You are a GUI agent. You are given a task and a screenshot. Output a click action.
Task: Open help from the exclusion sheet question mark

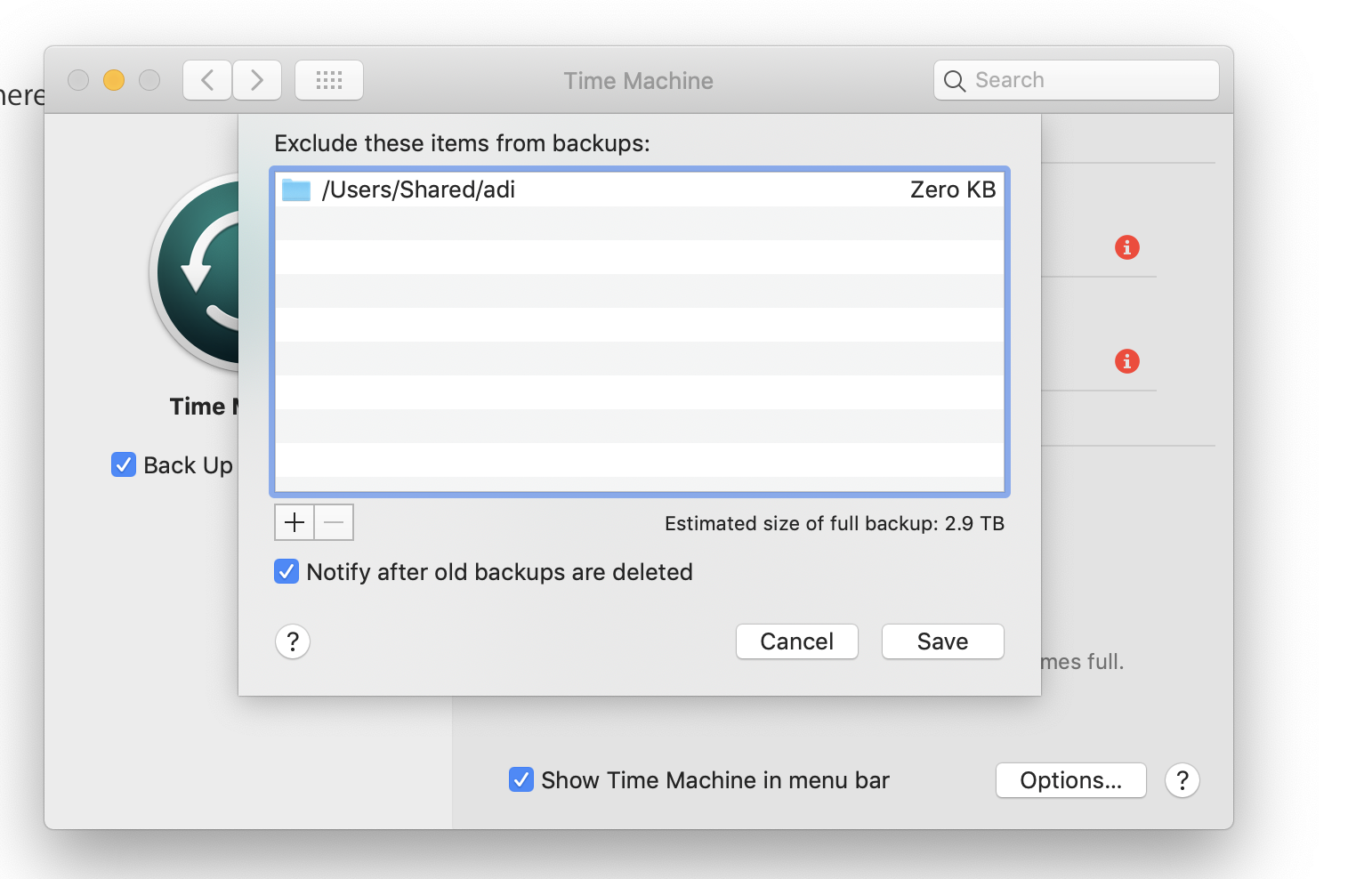coord(293,641)
